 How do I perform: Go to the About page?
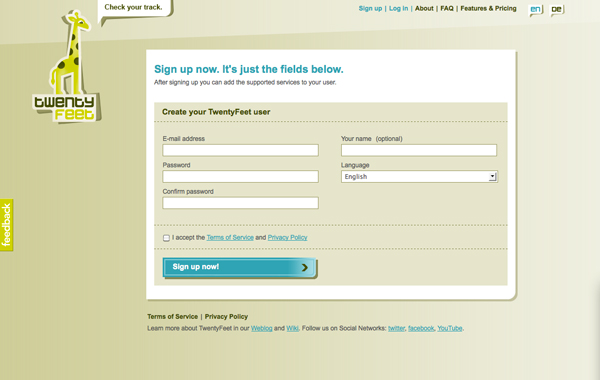(x=424, y=8)
